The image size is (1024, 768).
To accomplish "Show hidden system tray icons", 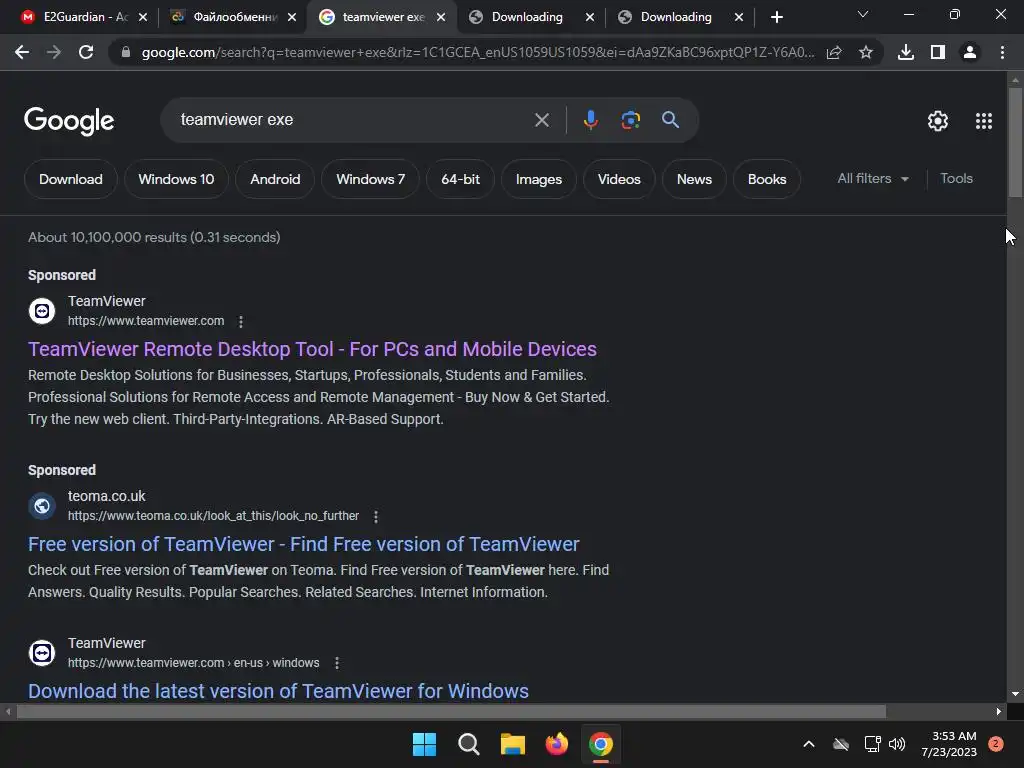I will click(808, 744).
